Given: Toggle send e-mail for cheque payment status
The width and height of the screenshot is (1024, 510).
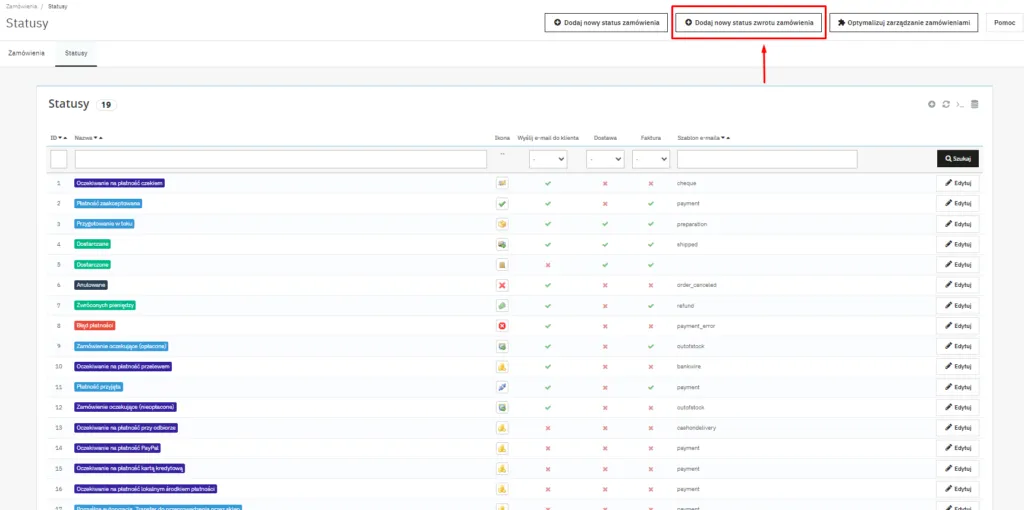Looking at the screenshot, I should point(547,183).
